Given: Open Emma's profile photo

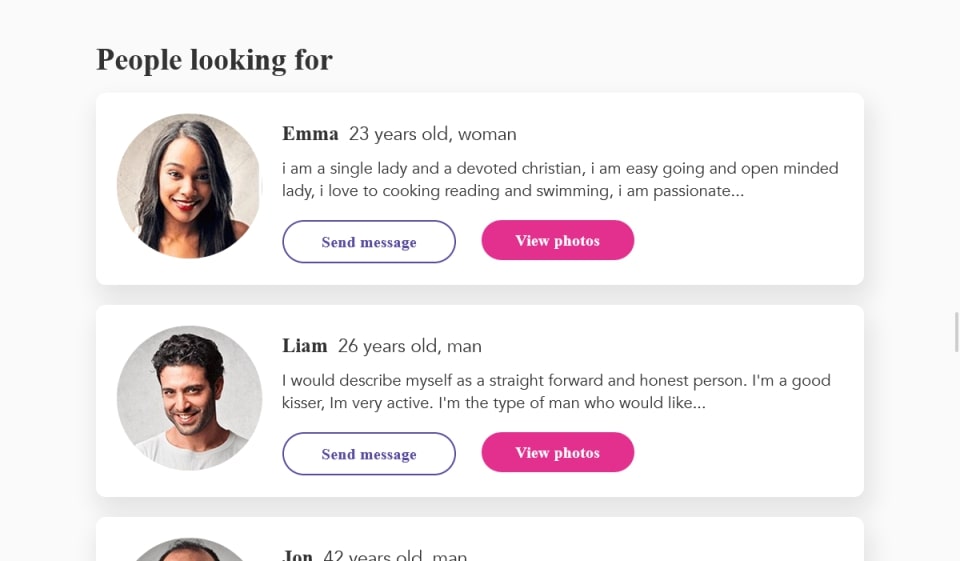Looking at the screenshot, I should (189, 186).
